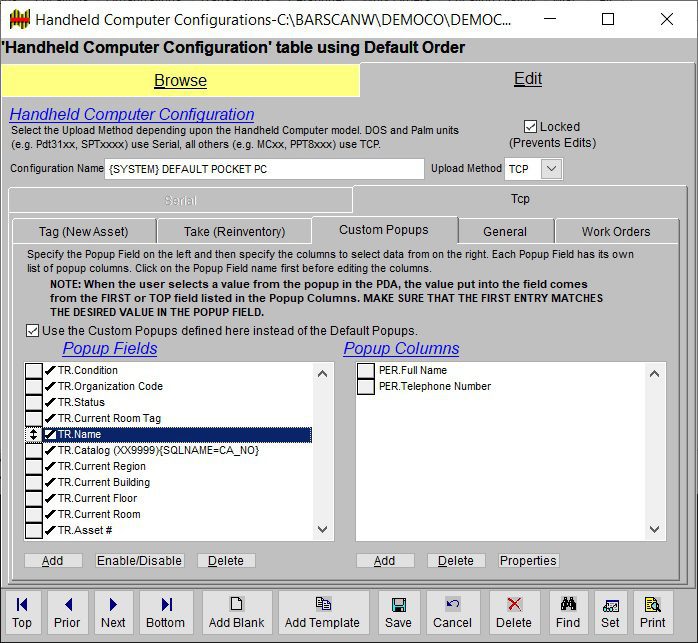698x643 pixels.
Task: Save the configuration
Action: 399,612
